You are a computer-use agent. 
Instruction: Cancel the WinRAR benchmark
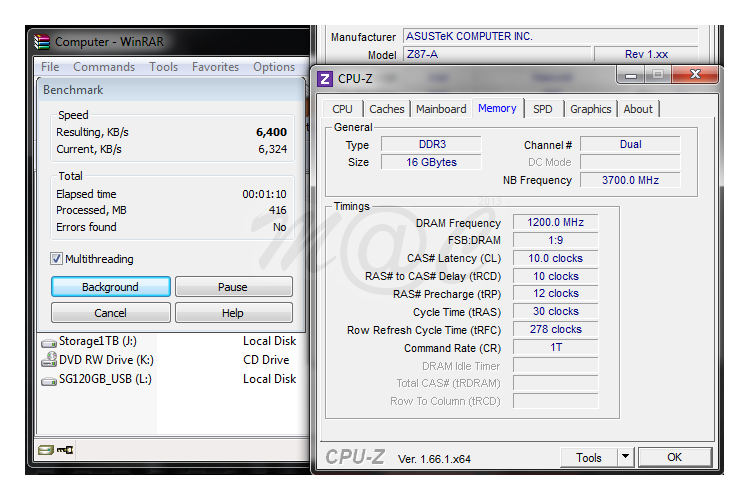click(110, 313)
